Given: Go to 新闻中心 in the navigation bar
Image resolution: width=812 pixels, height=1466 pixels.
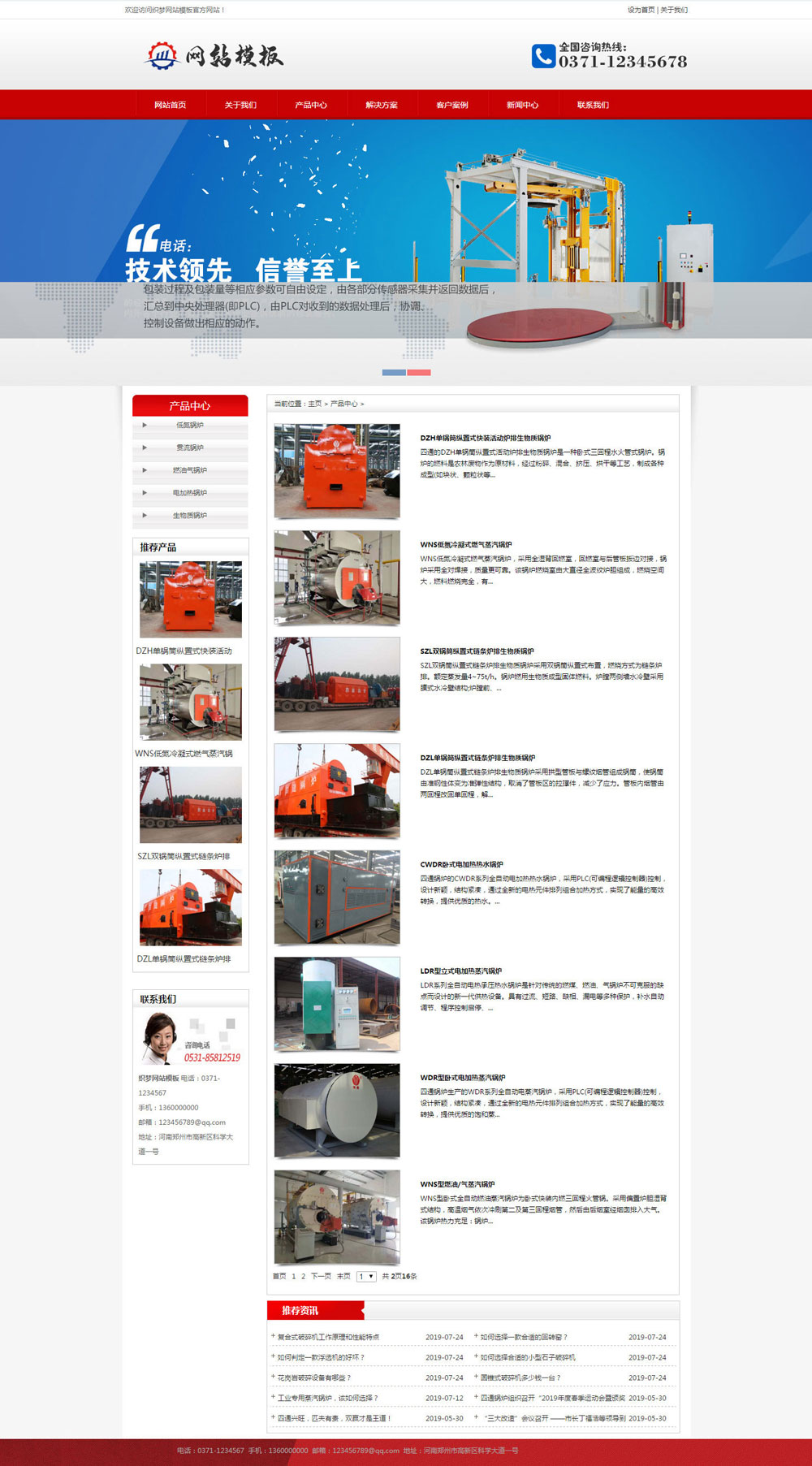Looking at the screenshot, I should pos(522,105).
